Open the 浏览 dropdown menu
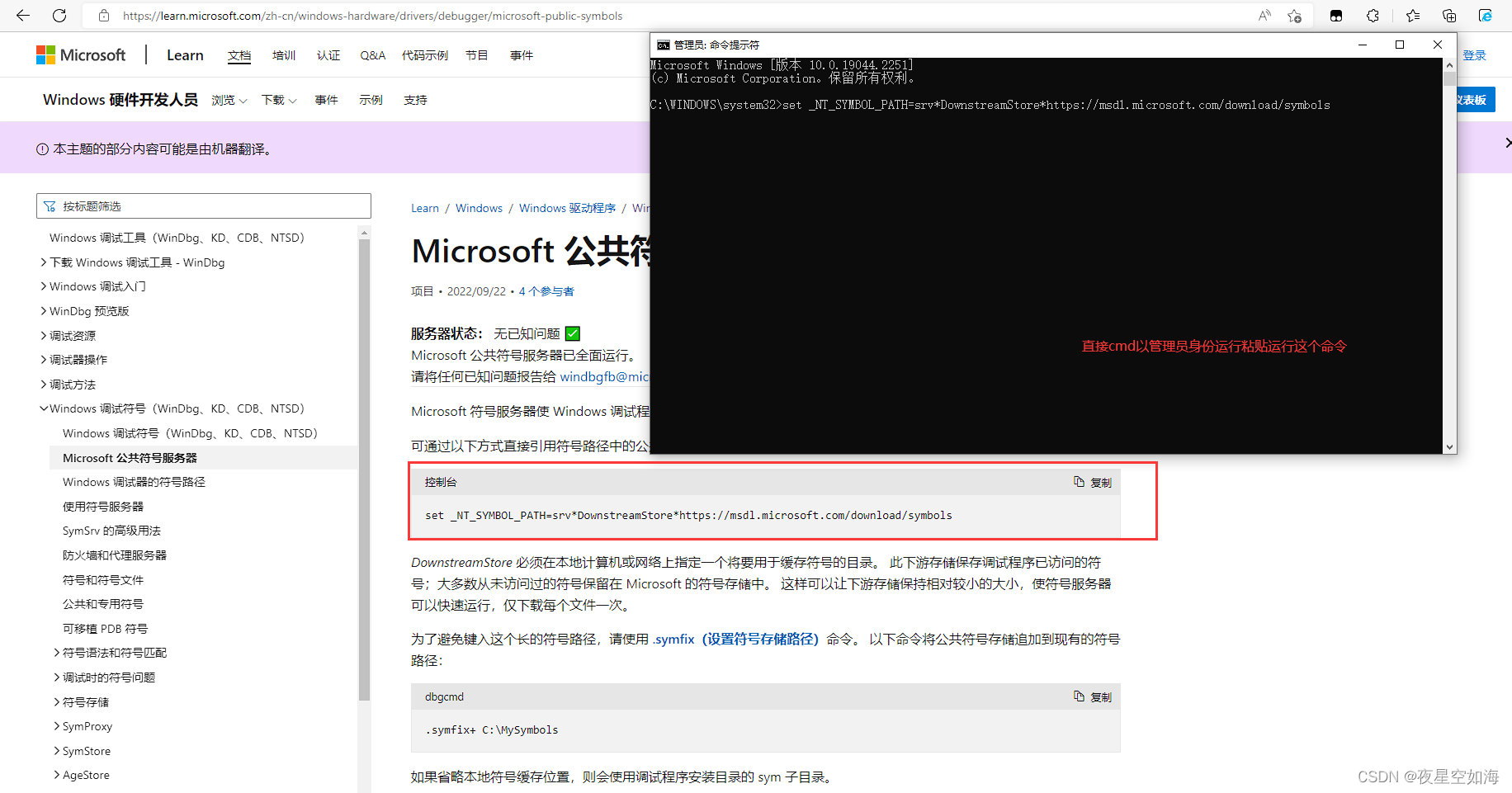Image resolution: width=1512 pixels, height=793 pixels. point(228,99)
